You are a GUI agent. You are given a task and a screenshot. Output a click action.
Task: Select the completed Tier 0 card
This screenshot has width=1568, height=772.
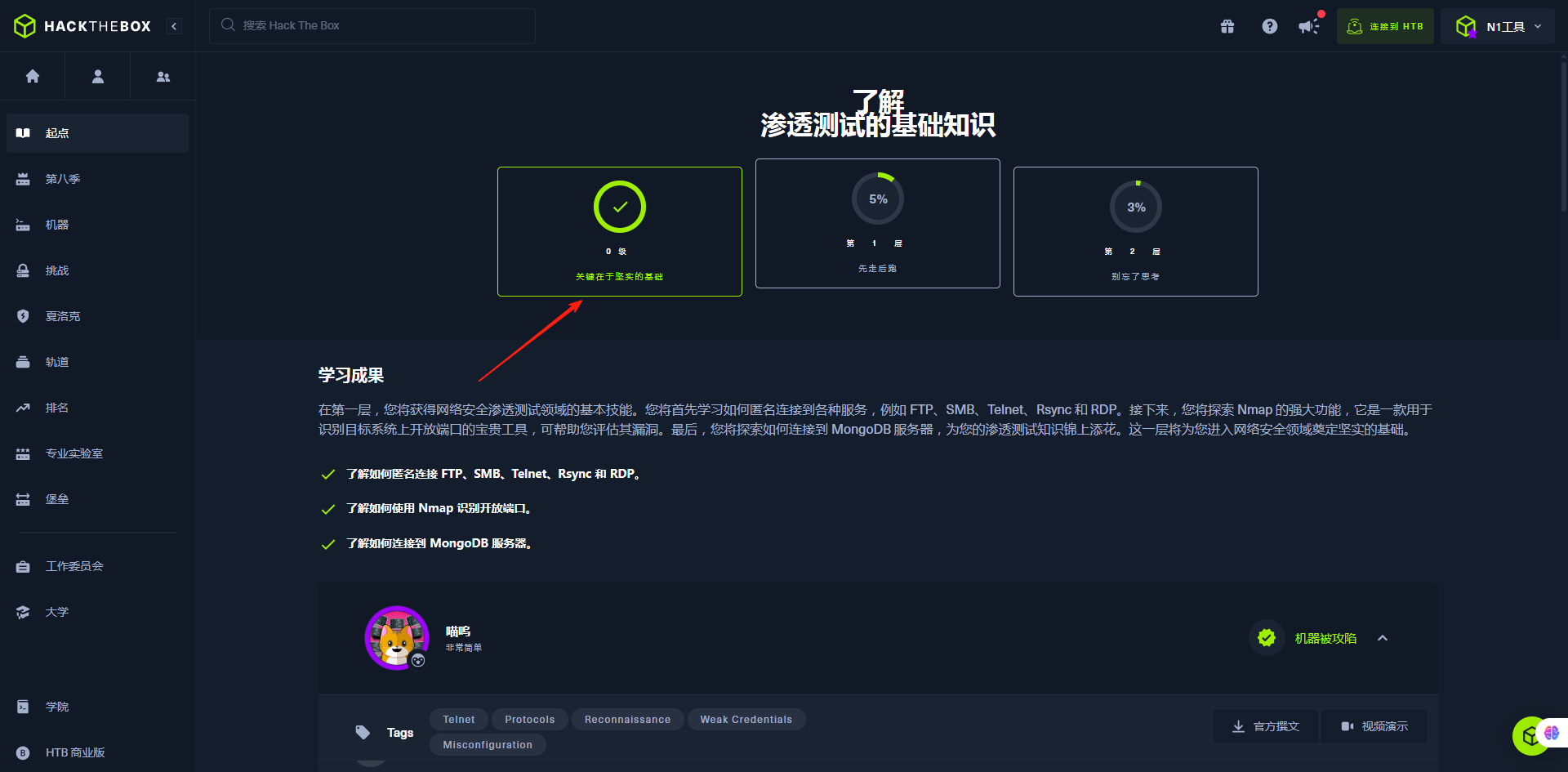[620, 231]
